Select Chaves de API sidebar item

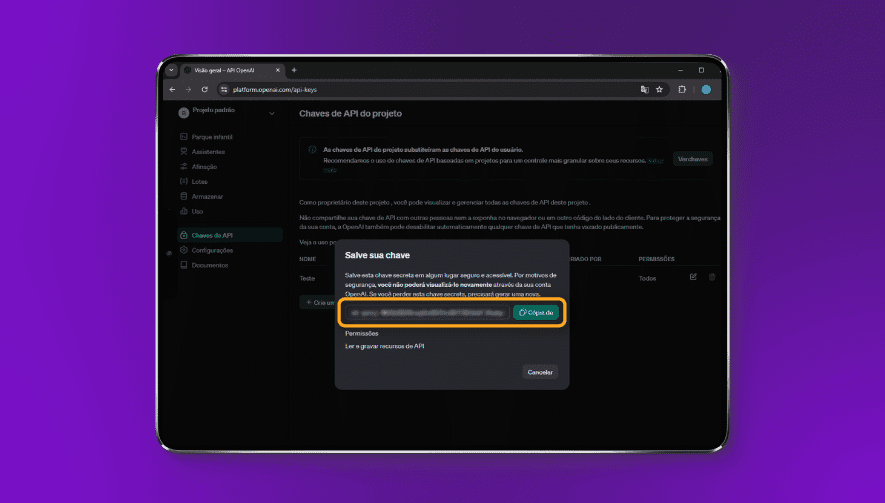230,235
